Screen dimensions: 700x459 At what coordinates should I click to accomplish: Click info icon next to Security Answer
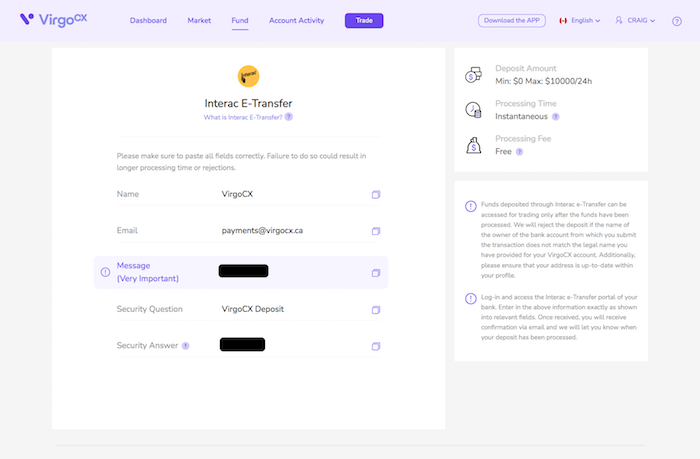186,346
